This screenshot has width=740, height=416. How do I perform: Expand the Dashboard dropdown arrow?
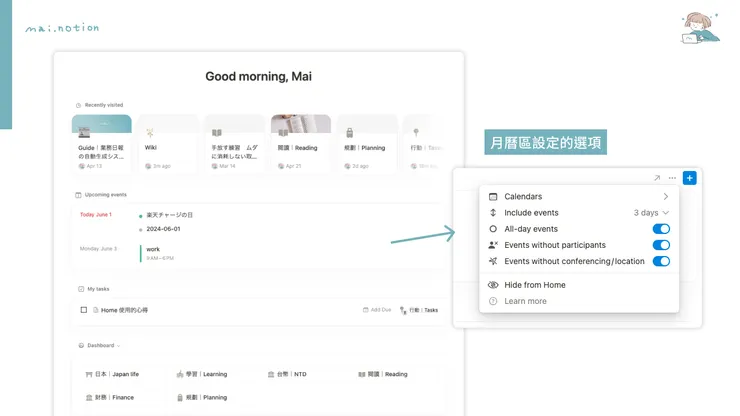coord(118,346)
